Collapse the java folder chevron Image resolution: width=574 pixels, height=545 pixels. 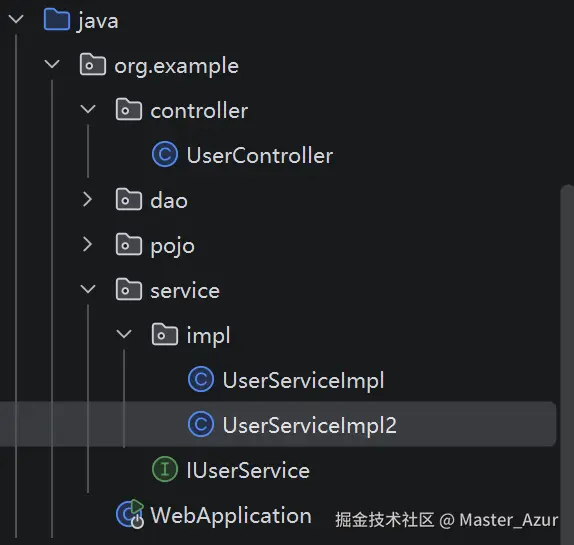tap(16, 19)
